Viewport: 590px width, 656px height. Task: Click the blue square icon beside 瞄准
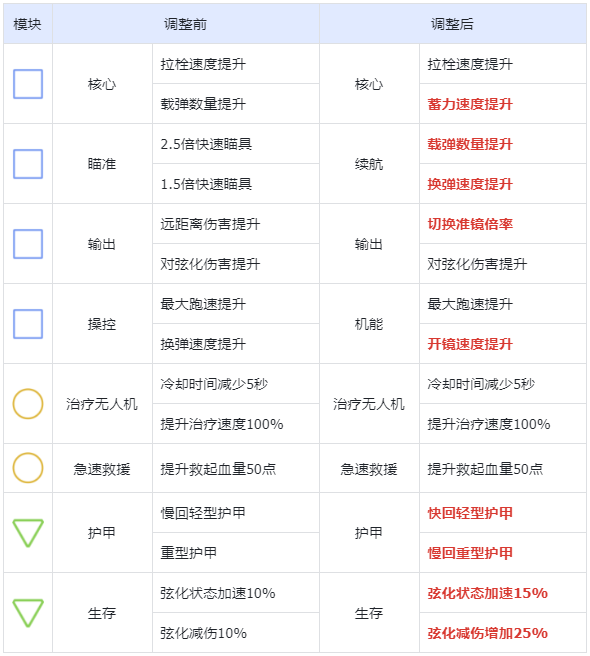[28, 164]
